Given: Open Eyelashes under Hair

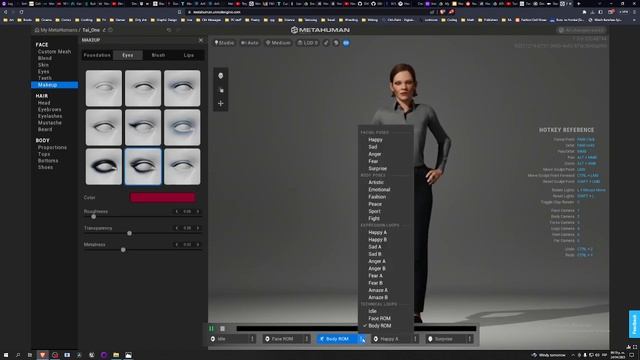Looking at the screenshot, I should tap(50, 116).
